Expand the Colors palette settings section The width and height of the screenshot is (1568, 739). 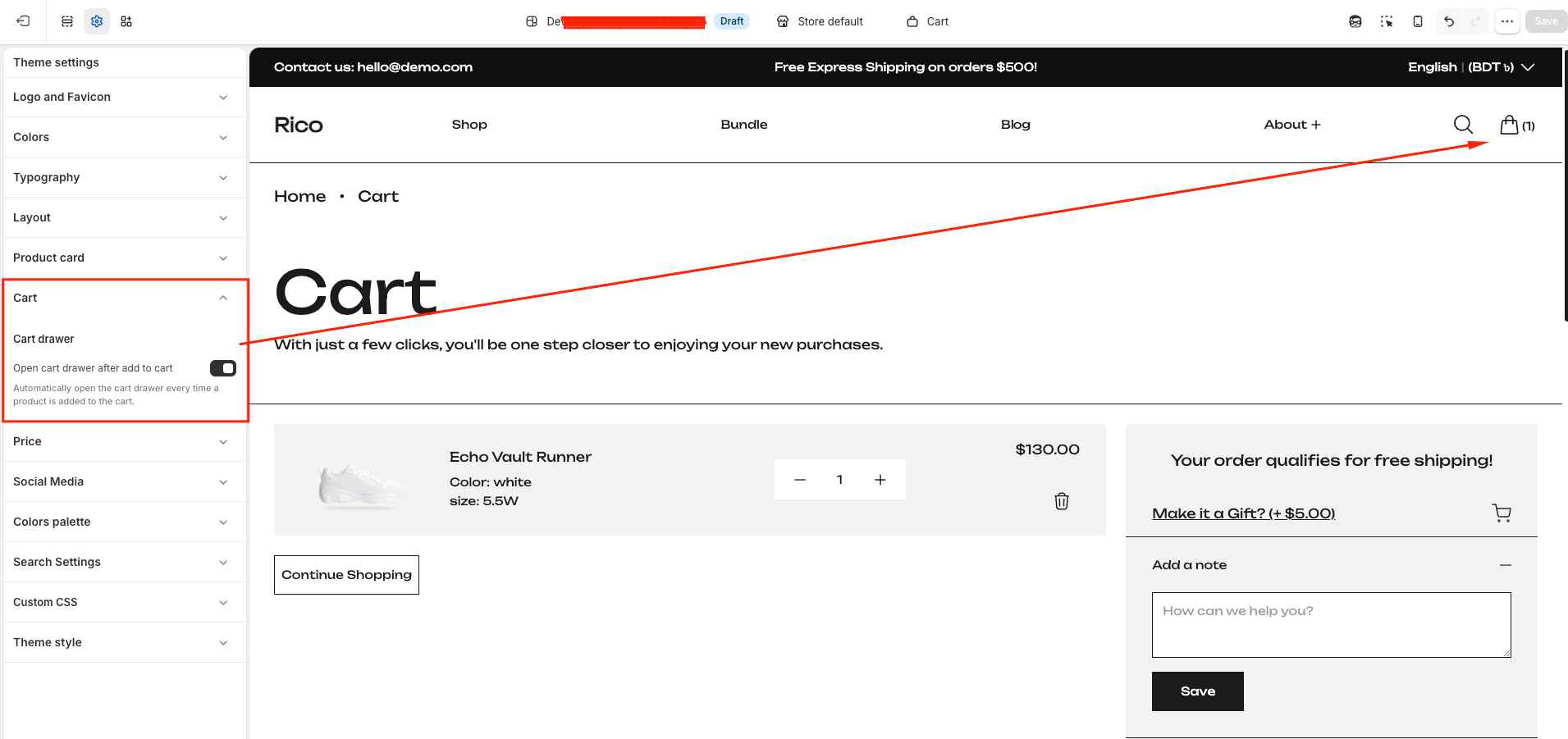click(x=125, y=522)
